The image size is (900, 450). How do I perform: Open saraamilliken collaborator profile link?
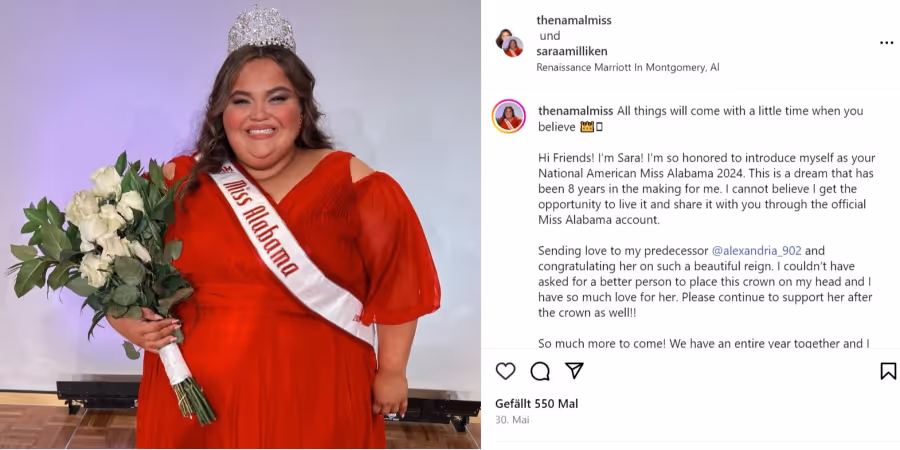click(572, 51)
